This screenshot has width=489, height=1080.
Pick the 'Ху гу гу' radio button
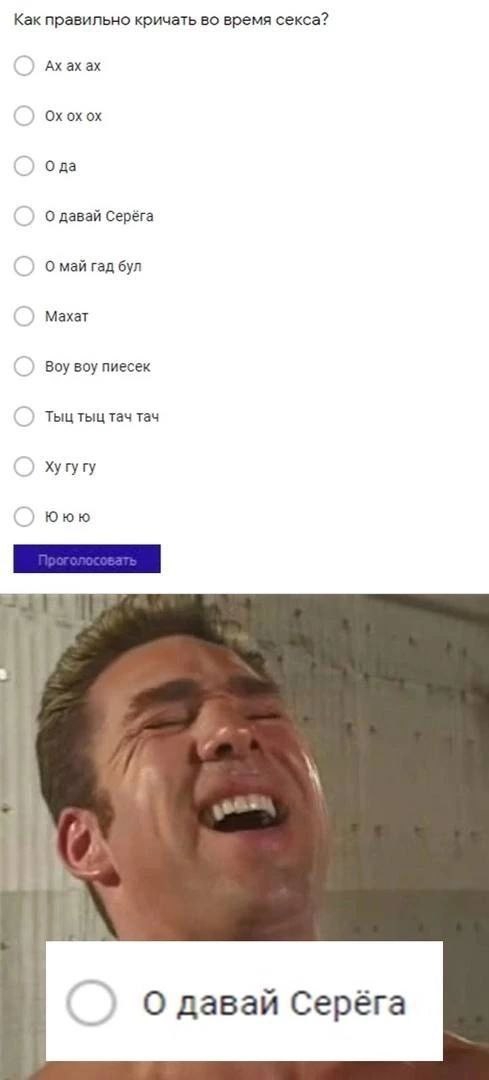(x=24, y=466)
